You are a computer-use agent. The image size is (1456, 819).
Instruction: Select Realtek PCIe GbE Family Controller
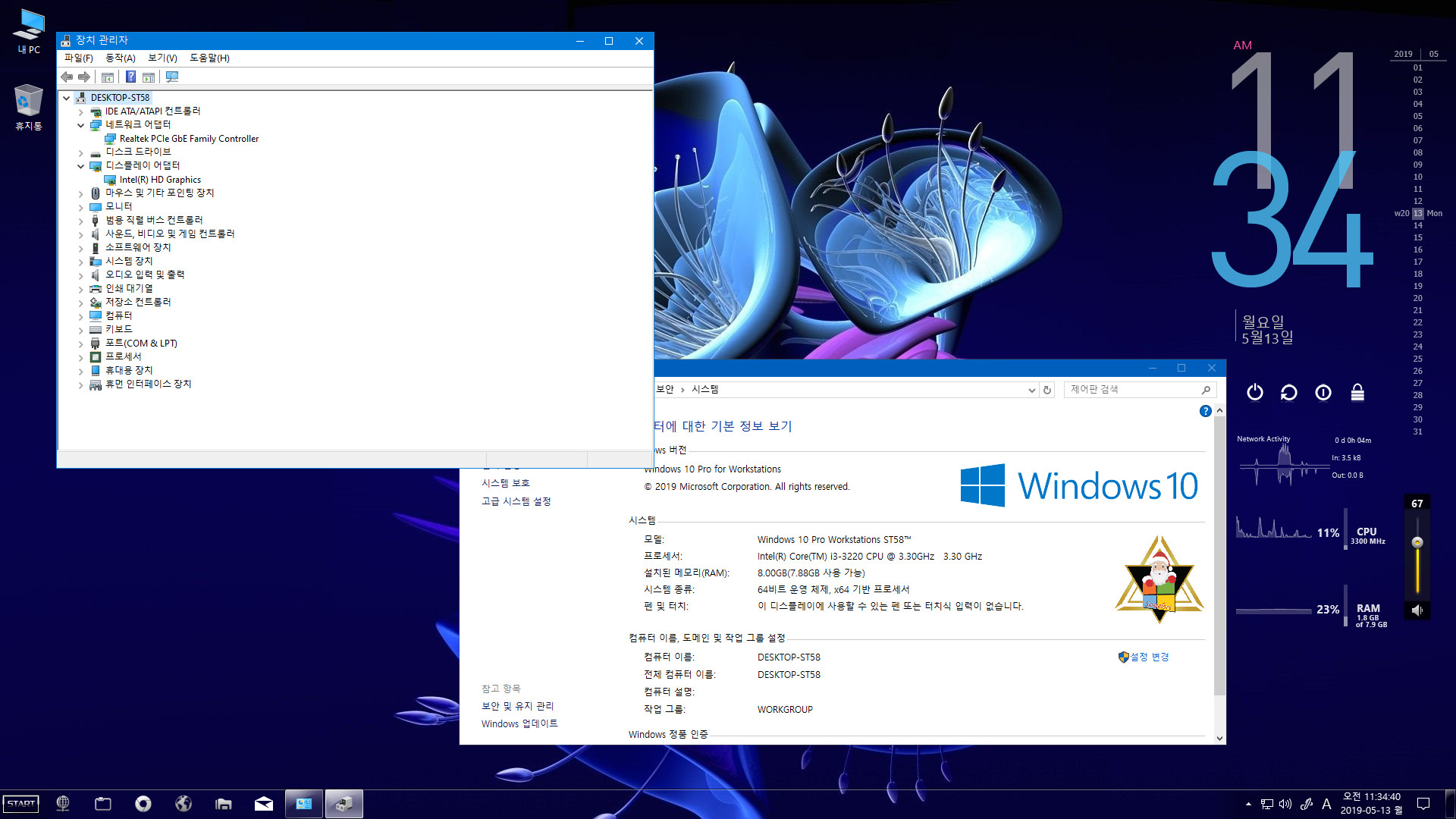[x=189, y=139]
